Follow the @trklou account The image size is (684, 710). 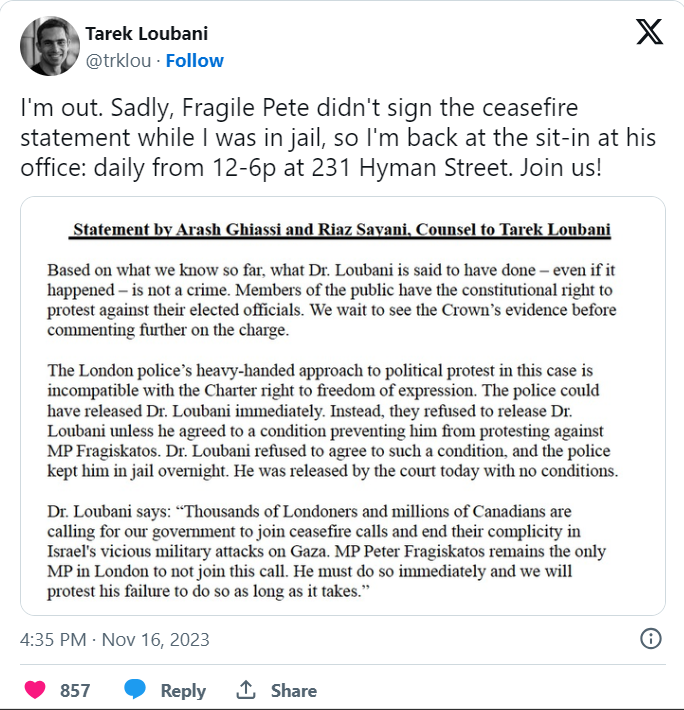click(x=195, y=61)
